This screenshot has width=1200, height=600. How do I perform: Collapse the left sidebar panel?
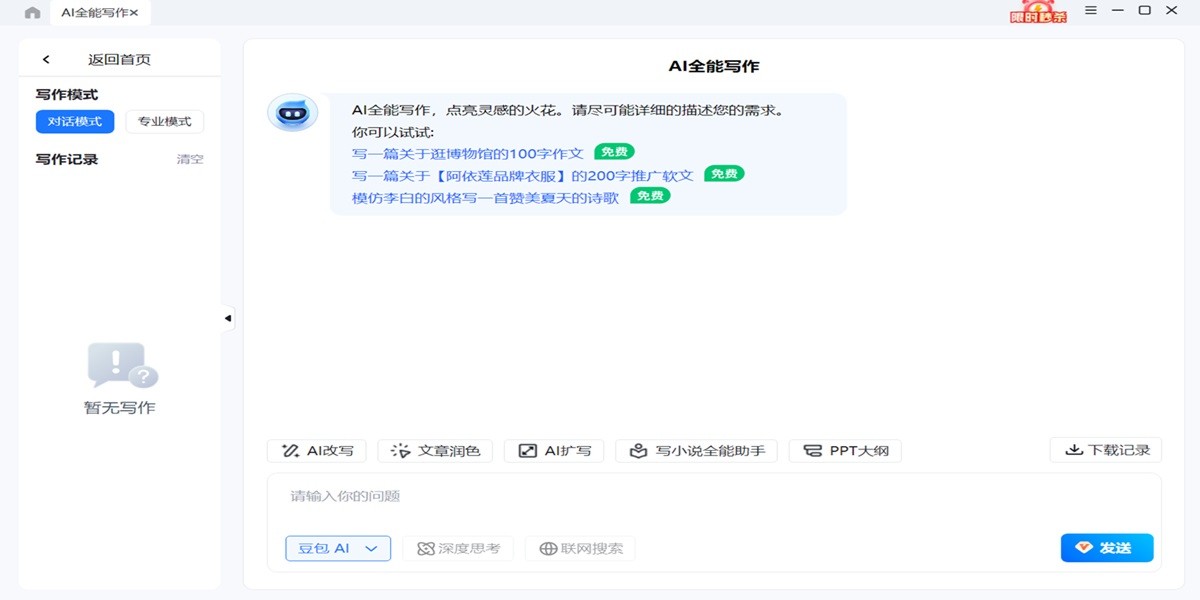(x=228, y=317)
